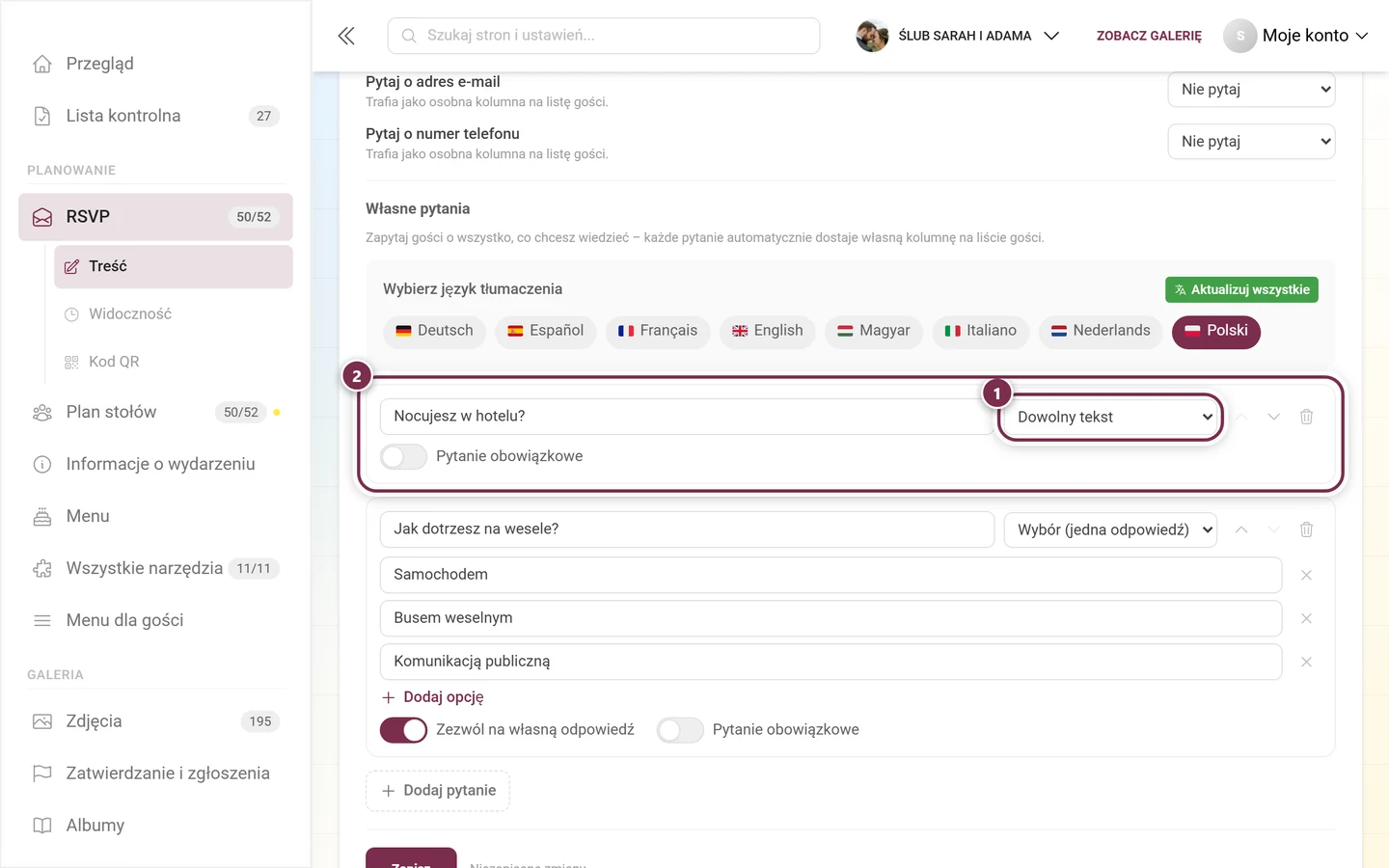
Task: Select the Polski language tab
Action: (x=1216, y=331)
